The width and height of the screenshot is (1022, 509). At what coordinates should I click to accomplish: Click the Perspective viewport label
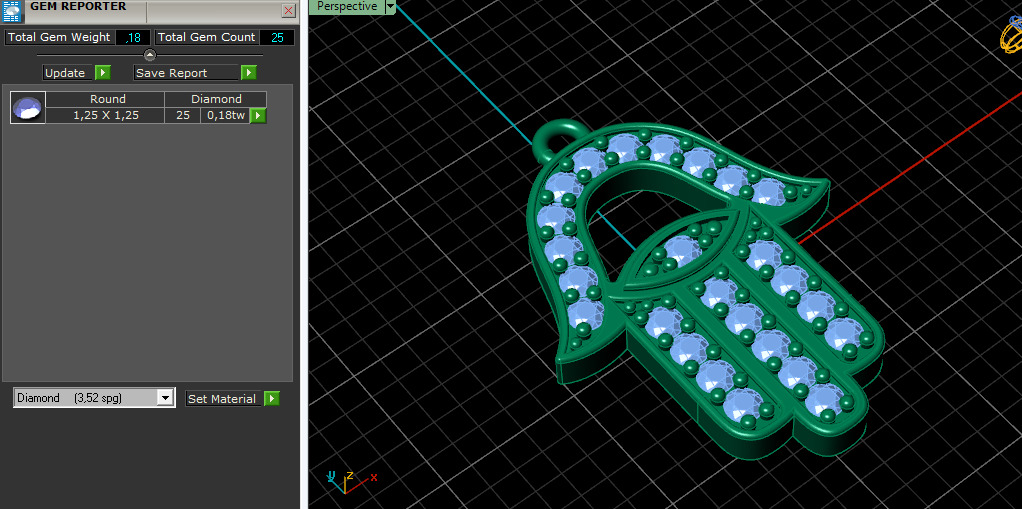pos(347,7)
